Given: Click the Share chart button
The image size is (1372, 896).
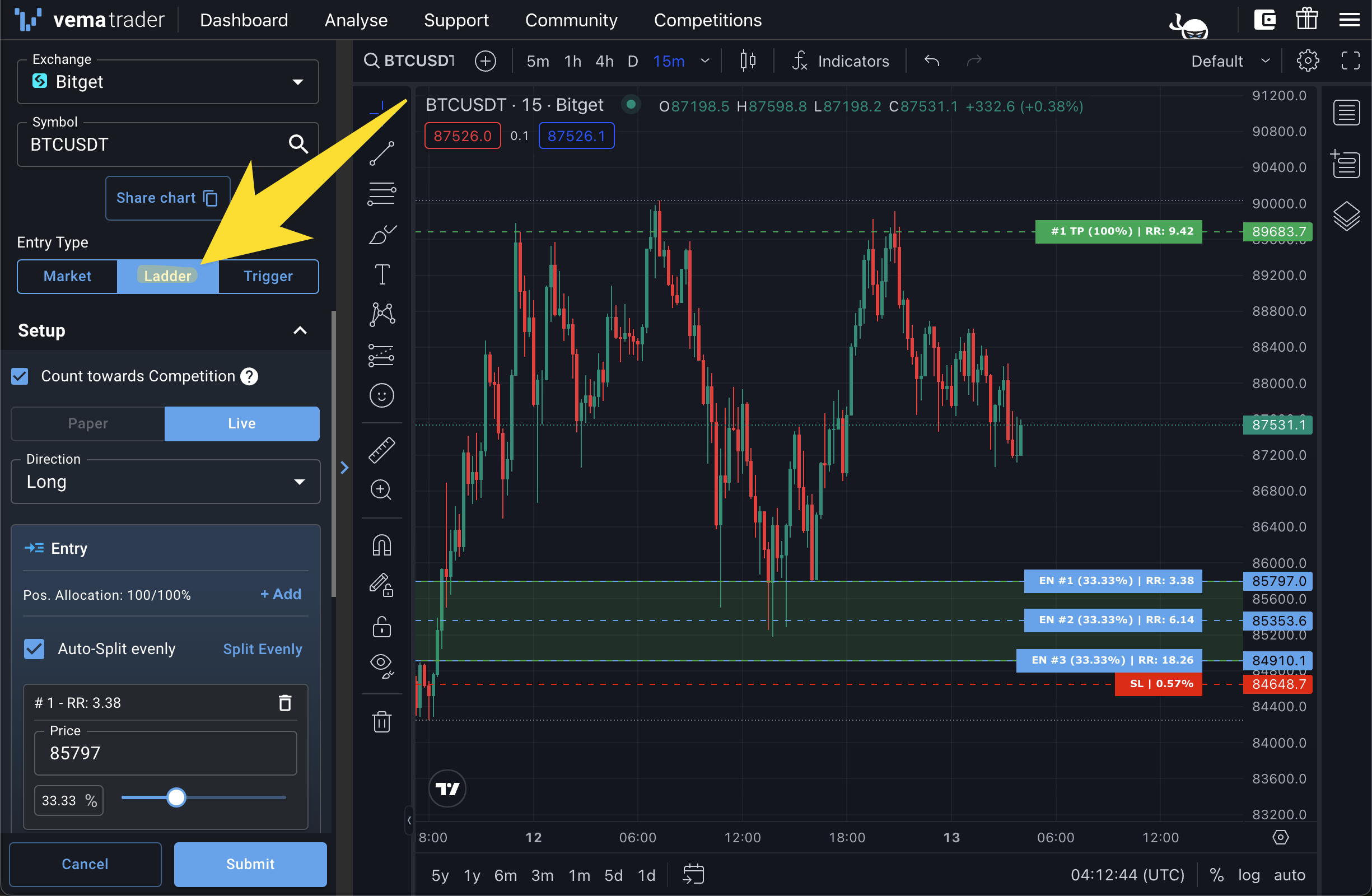Looking at the screenshot, I should pyautogui.click(x=167, y=198).
